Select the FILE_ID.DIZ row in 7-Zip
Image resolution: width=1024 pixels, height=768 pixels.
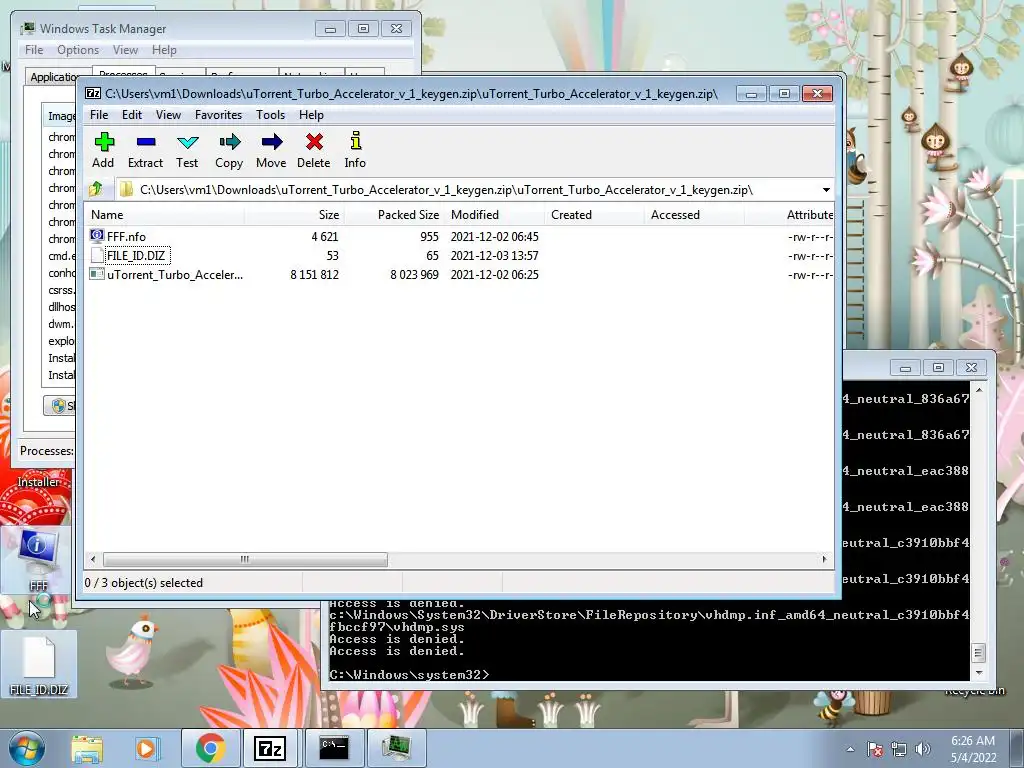pos(460,255)
